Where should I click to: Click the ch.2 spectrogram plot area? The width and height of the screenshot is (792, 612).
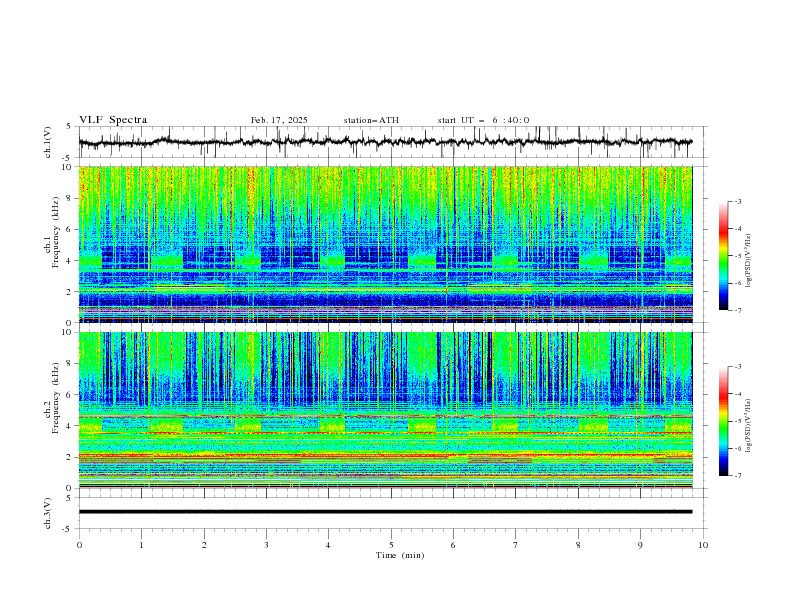point(385,410)
